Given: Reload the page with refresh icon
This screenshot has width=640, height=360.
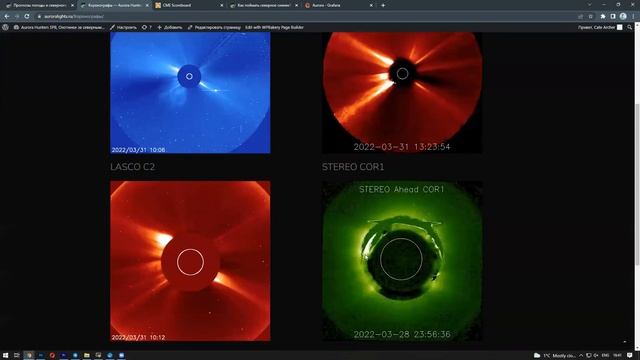Looking at the screenshot, I should coord(27,16).
